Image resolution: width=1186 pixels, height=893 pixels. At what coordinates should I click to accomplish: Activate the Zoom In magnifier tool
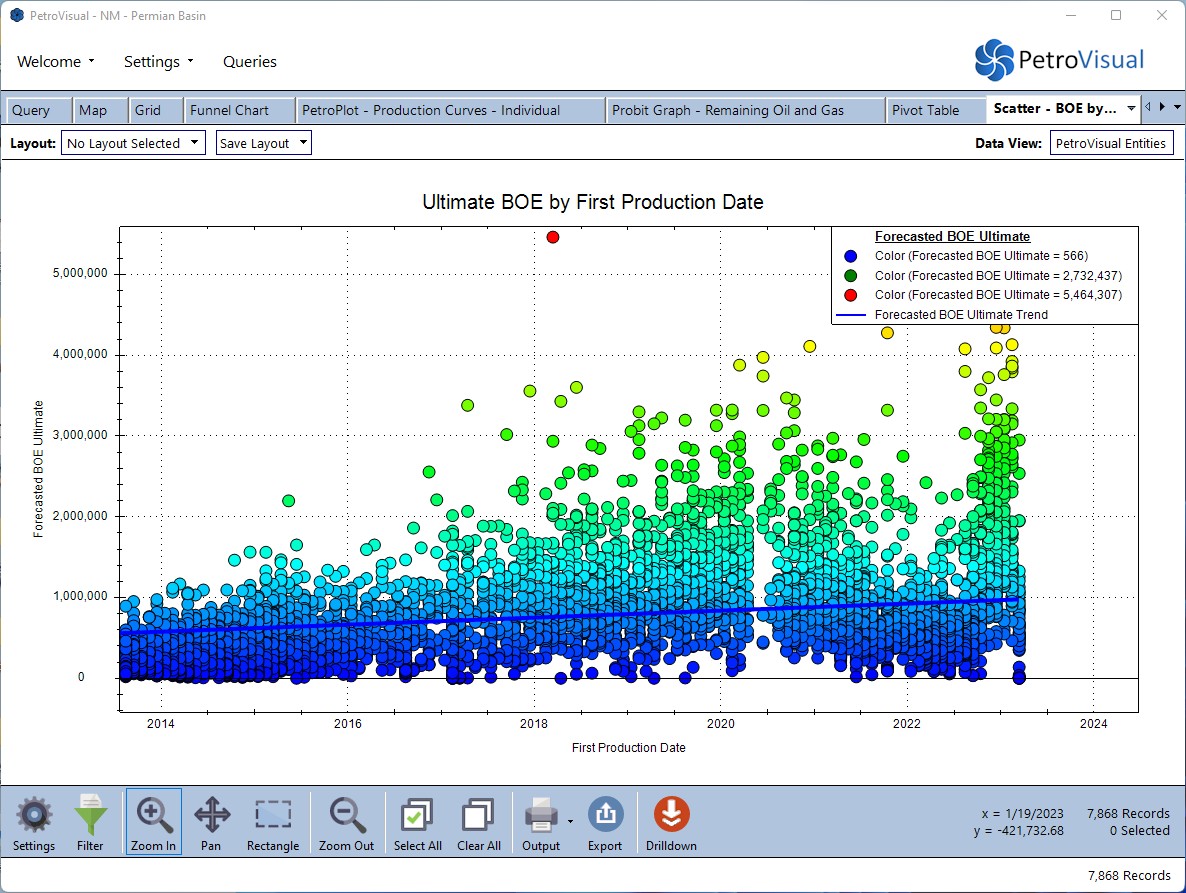[153, 816]
